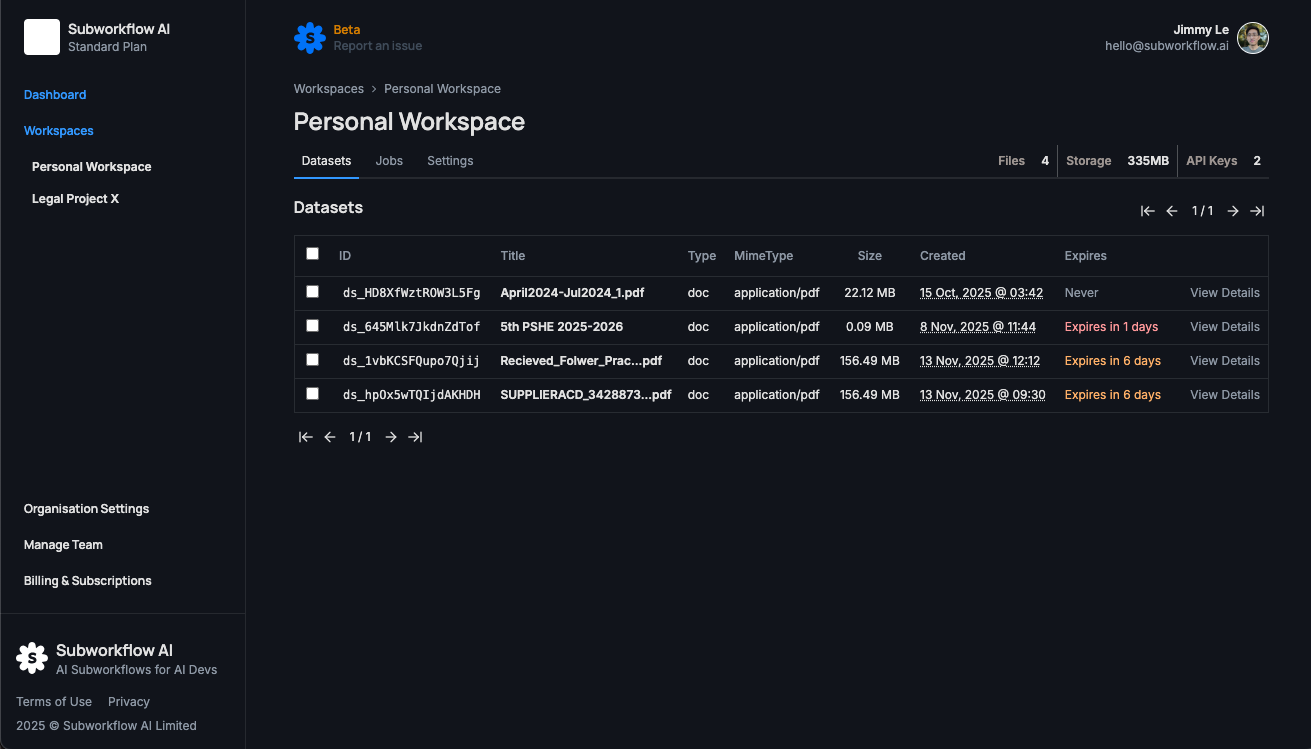Click Workspaces in the breadcrumb trail

point(328,88)
